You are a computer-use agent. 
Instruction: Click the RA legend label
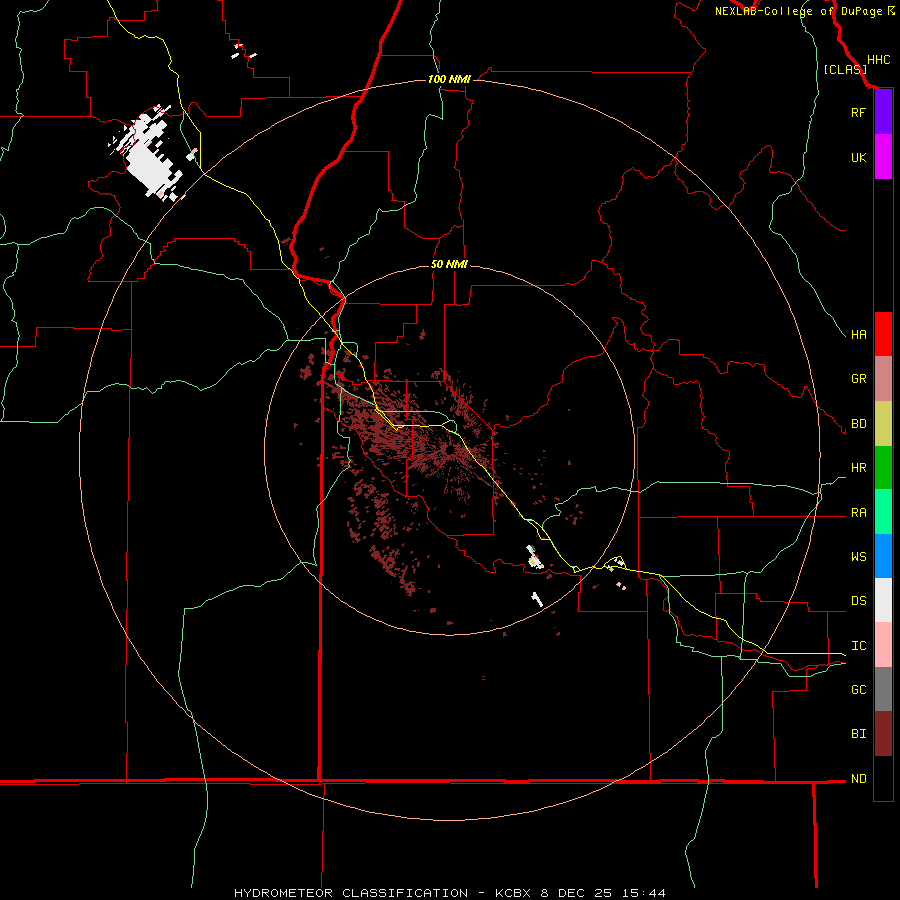pyautogui.click(x=858, y=513)
